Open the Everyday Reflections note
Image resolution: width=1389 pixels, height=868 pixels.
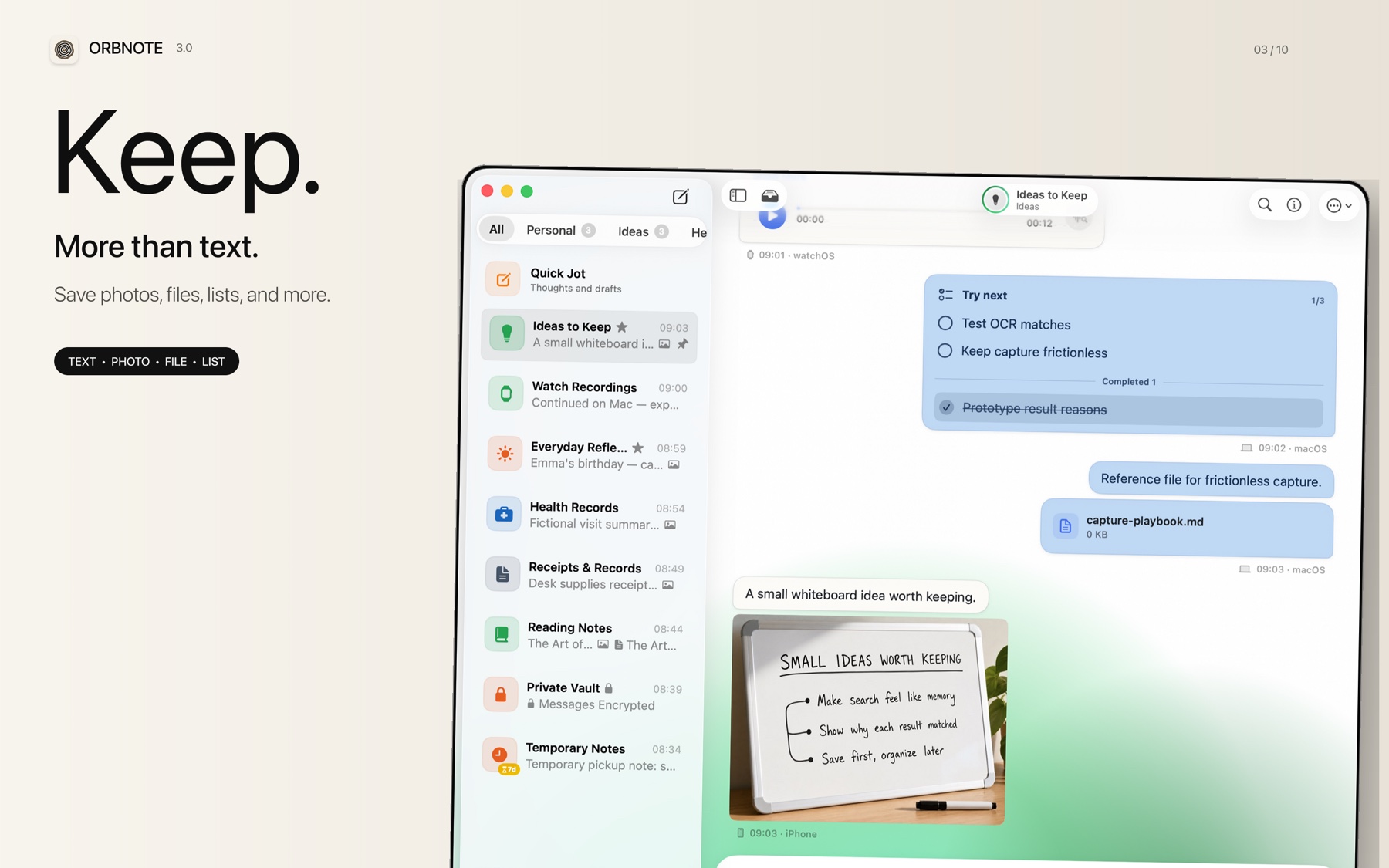click(587, 455)
